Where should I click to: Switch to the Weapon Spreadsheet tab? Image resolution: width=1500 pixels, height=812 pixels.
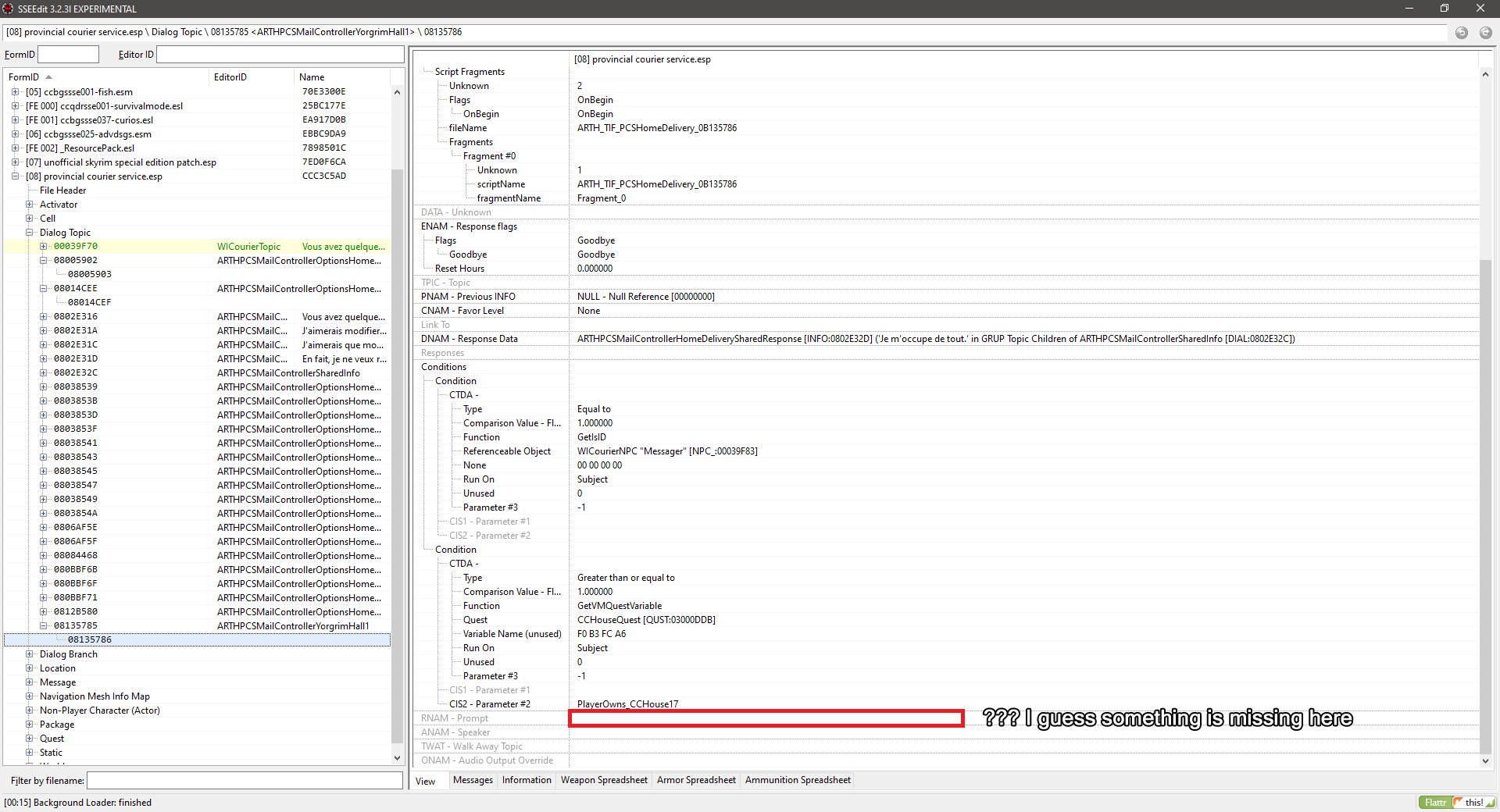(604, 780)
